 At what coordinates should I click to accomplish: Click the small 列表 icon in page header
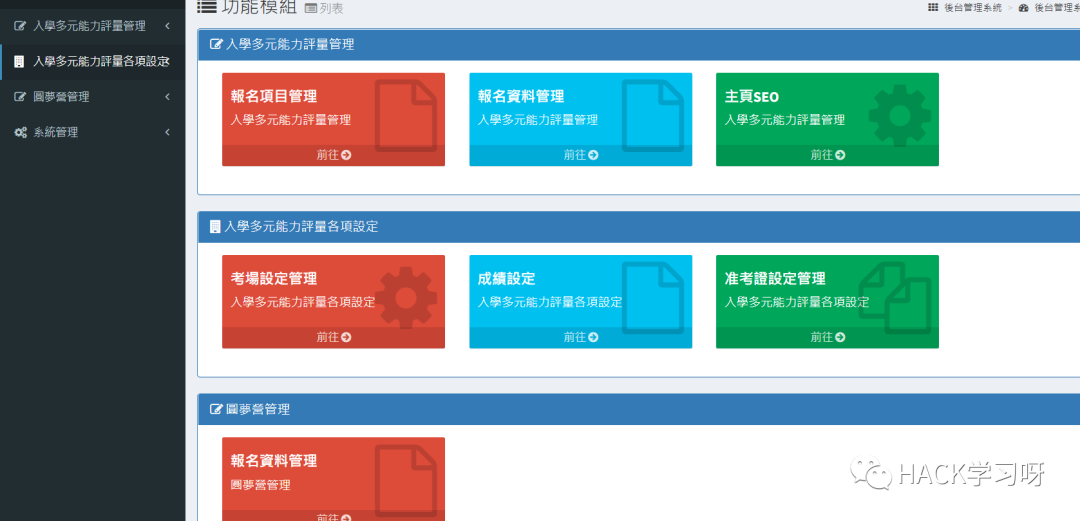tap(311, 9)
